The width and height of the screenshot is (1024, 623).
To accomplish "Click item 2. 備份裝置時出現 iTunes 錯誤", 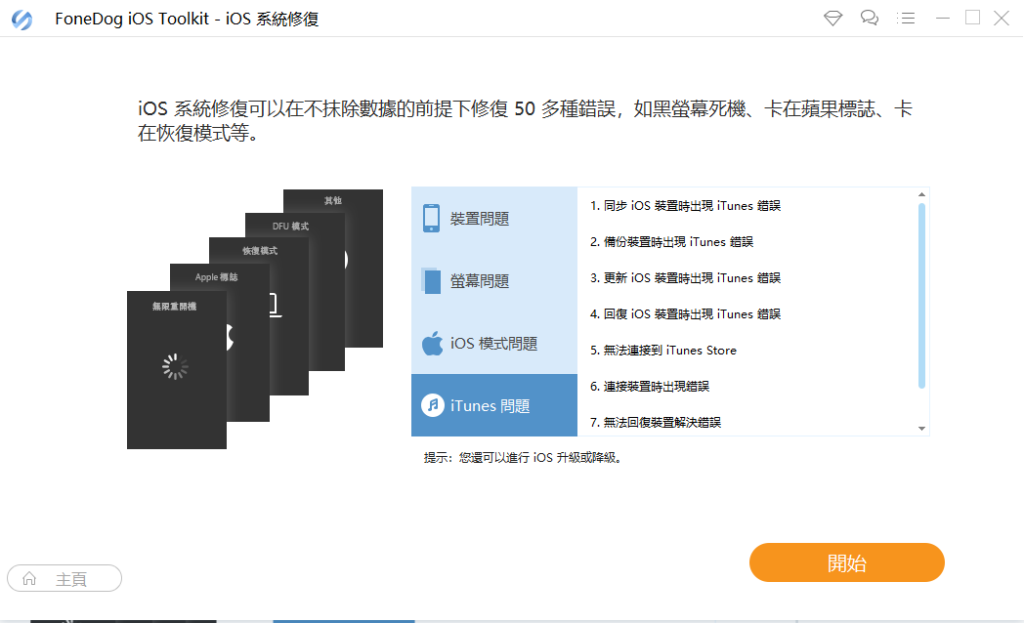I will point(671,242).
